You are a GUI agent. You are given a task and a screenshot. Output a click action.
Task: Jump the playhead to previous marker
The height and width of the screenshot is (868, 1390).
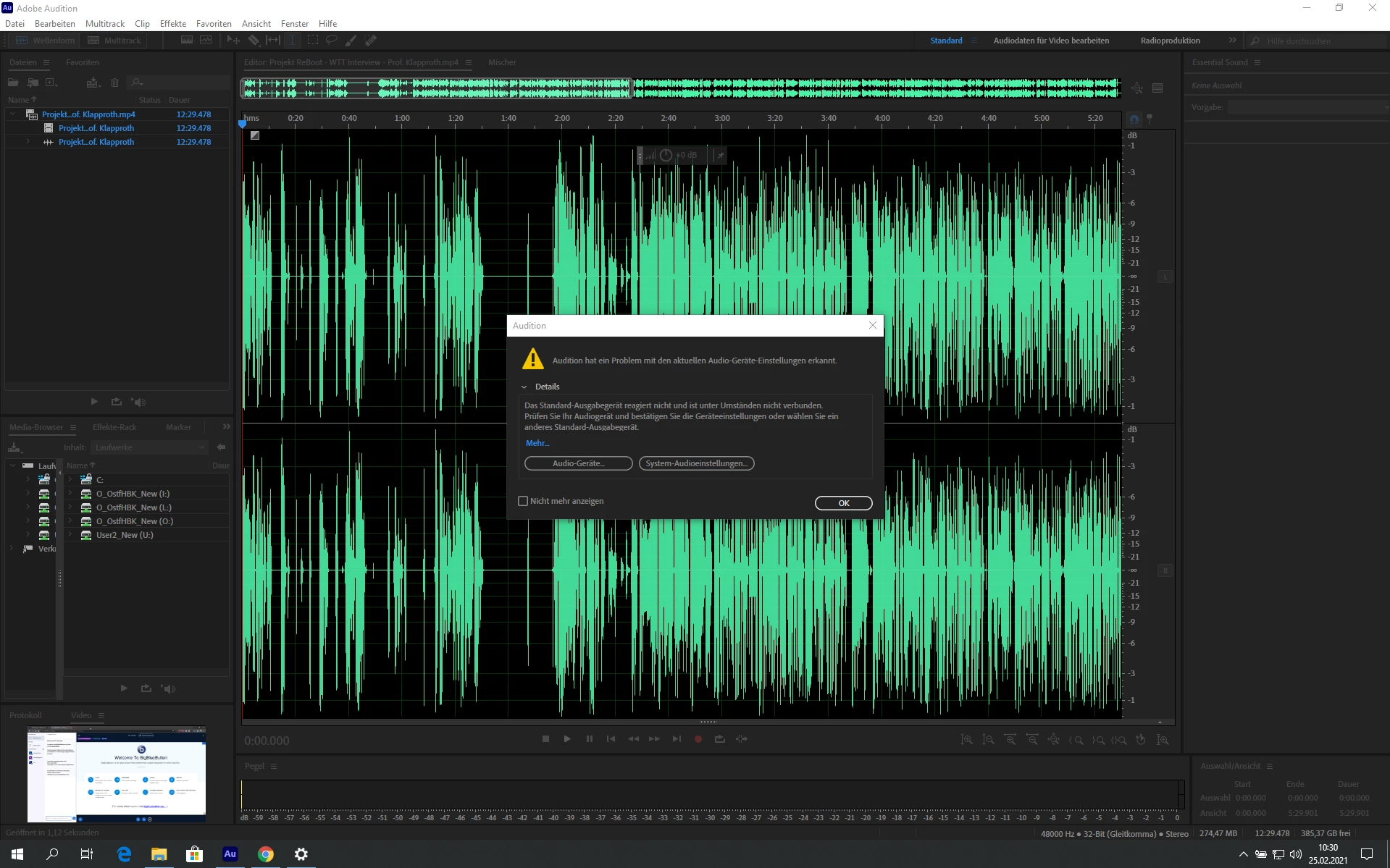pyautogui.click(x=611, y=739)
